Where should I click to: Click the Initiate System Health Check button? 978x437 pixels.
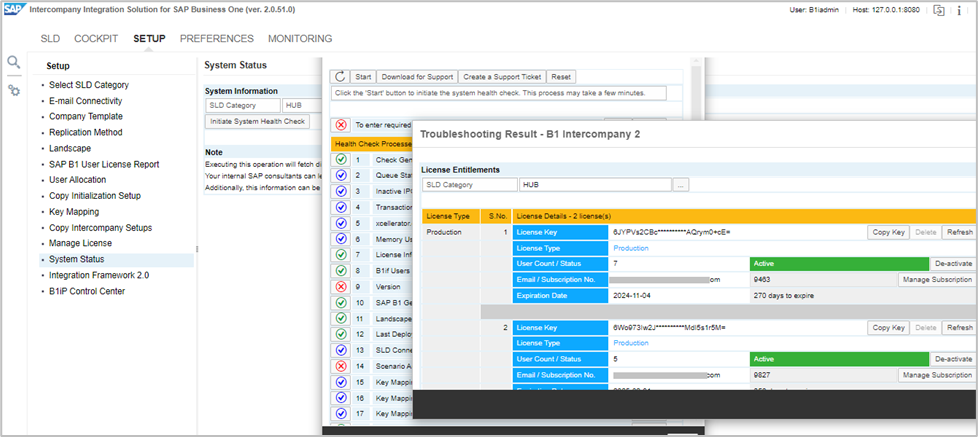point(257,121)
